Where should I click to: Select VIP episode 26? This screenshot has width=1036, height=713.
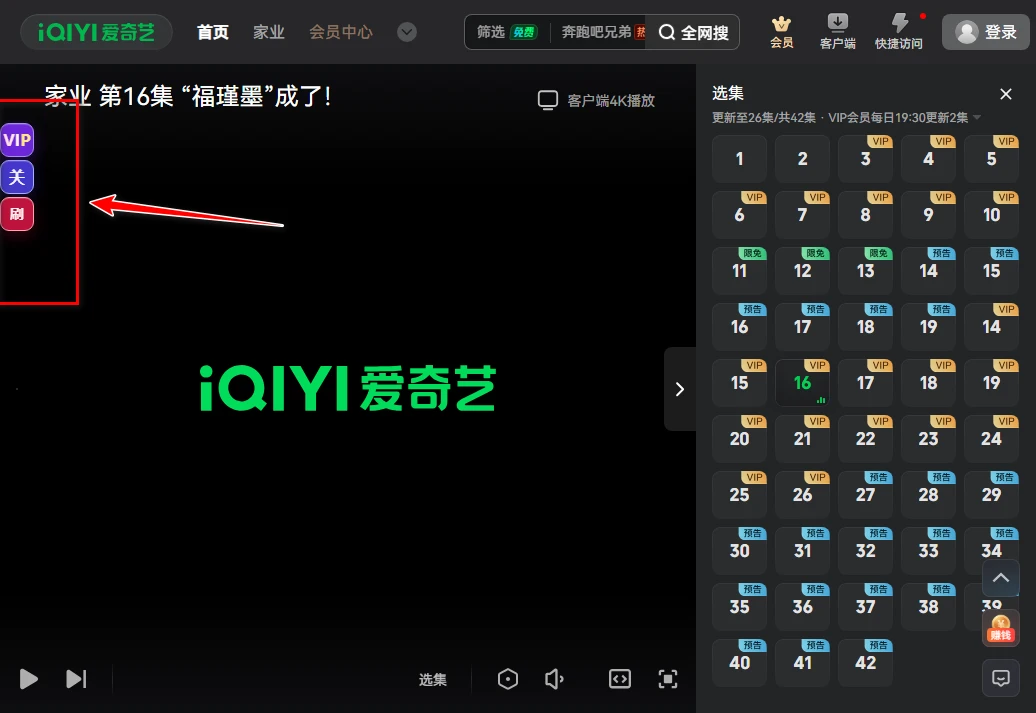(802, 495)
